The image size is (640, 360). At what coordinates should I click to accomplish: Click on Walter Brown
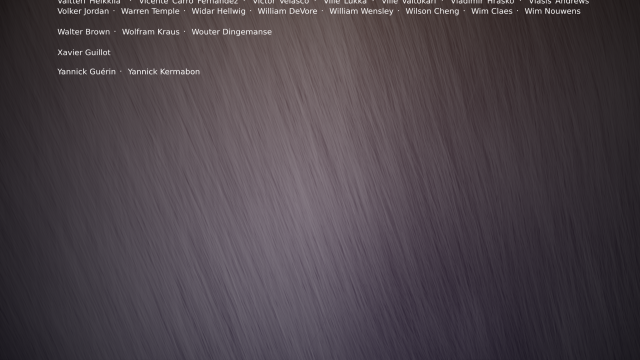pos(84,32)
